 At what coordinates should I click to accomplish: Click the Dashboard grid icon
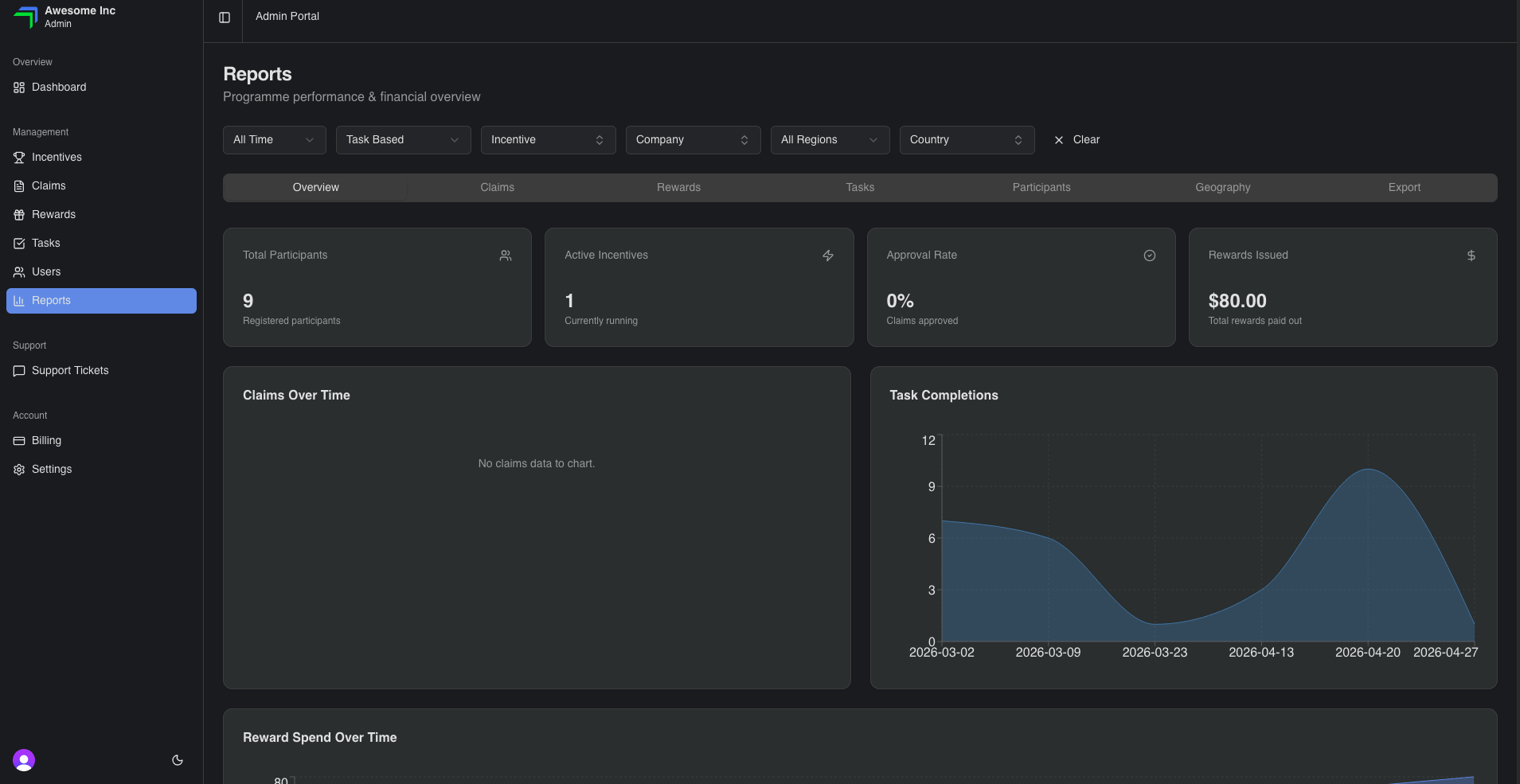(19, 88)
